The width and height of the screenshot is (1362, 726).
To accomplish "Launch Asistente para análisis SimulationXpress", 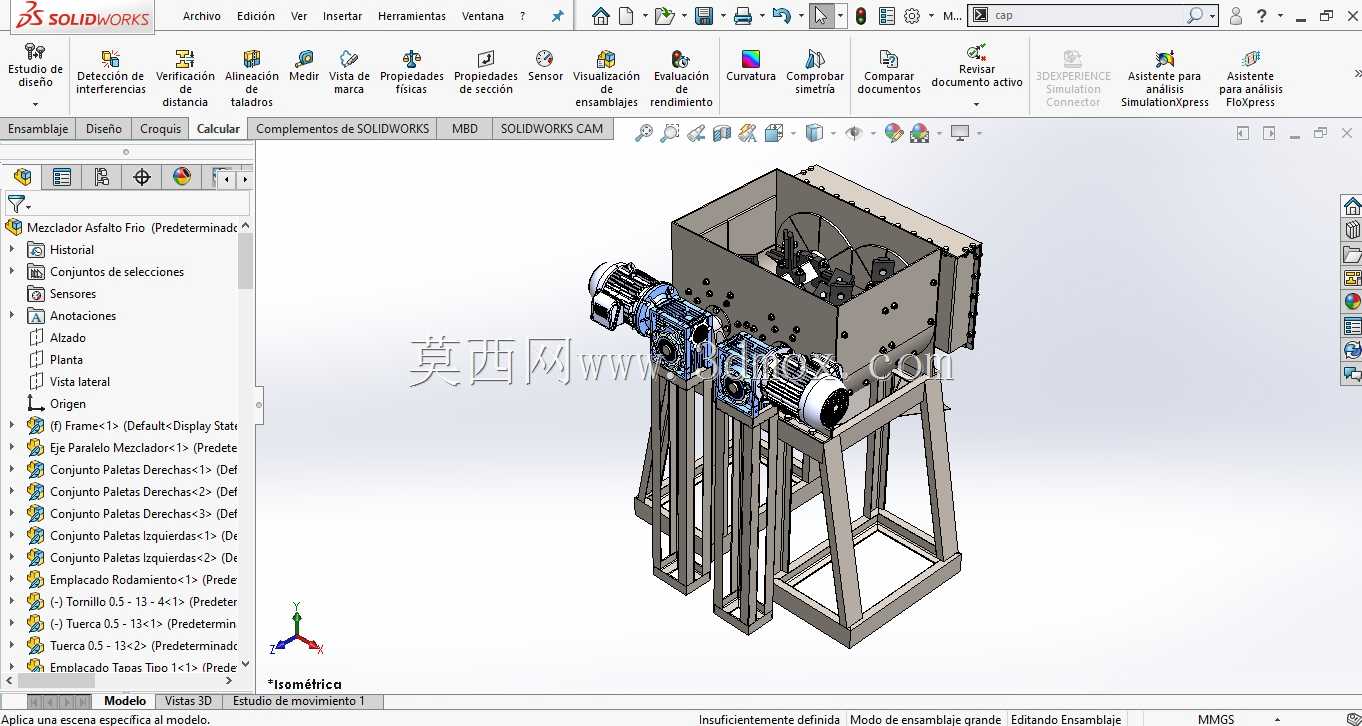I will pos(1165,78).
